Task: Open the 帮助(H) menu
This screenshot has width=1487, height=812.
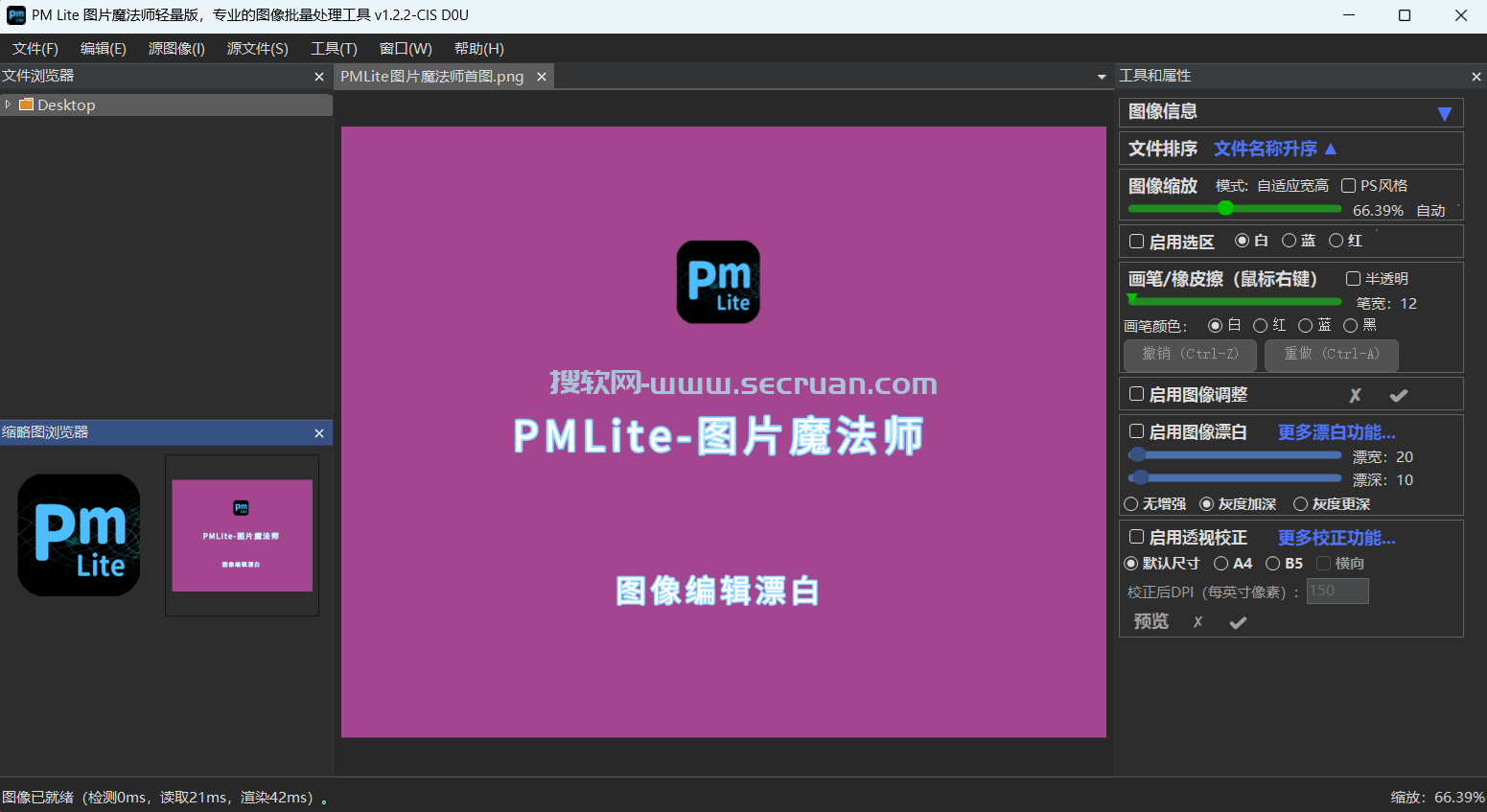Action: point(479,49)
